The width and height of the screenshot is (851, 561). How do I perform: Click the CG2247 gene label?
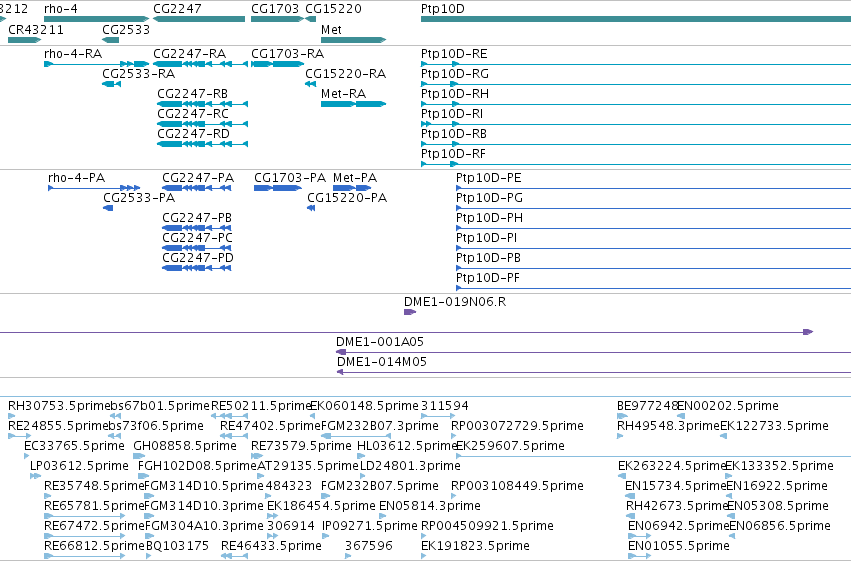pos(177,9)
